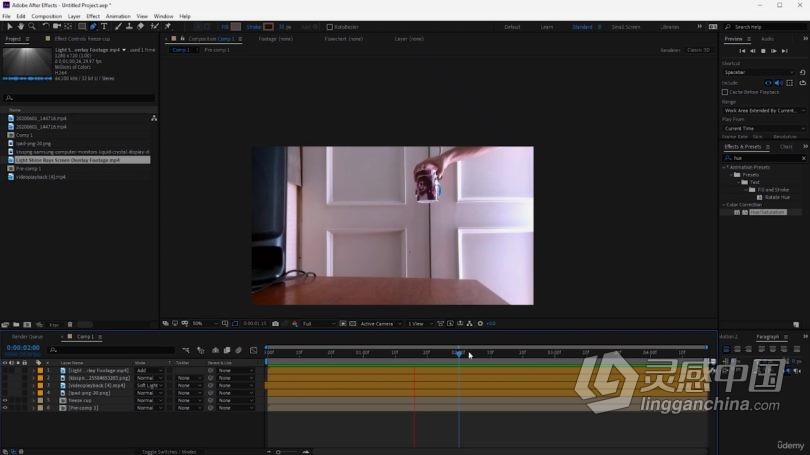810x455 pixels.
Task: Click the Fill color swatch
Action: coord(236,27)
